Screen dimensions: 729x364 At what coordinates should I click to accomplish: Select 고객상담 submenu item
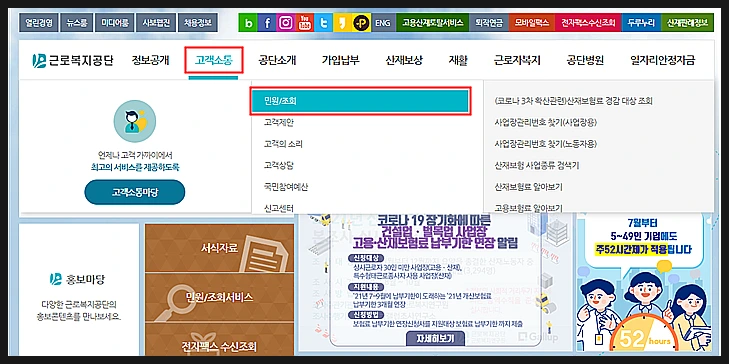(x=278, y=165)
